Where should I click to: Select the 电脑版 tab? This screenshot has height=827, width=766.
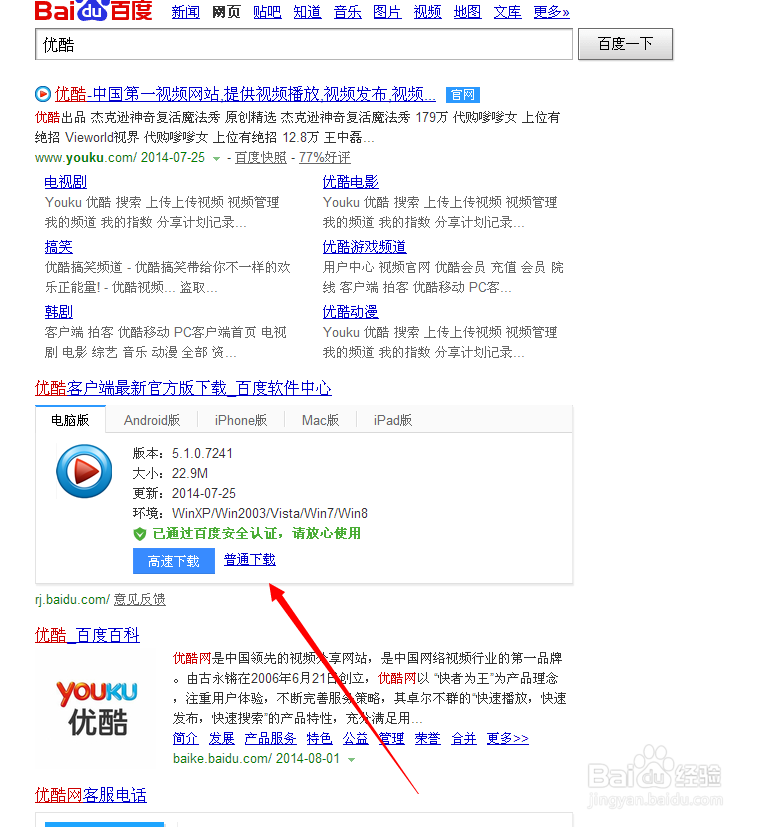point(70,420)
